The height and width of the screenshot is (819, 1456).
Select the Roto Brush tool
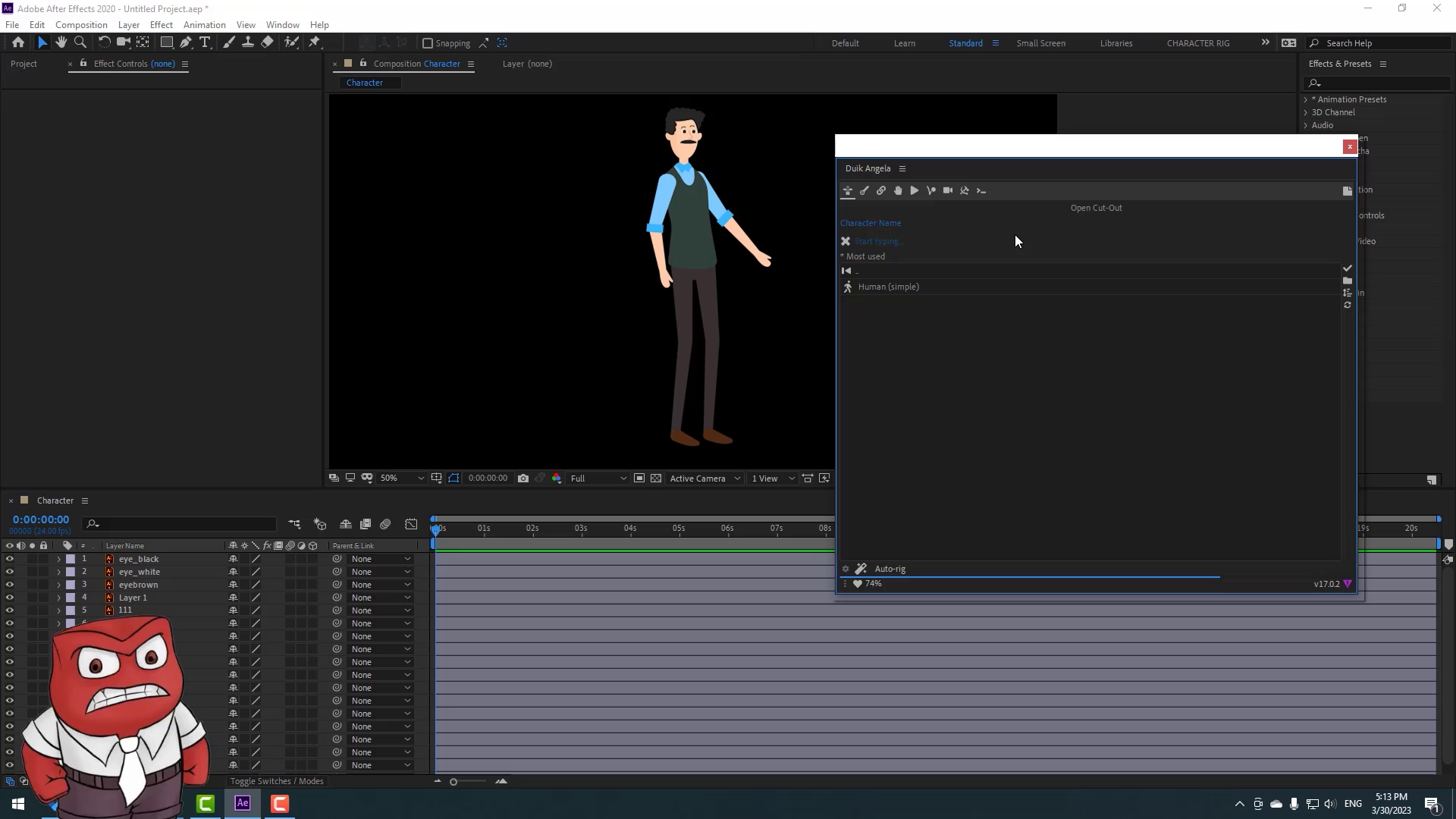pos(291,42)
